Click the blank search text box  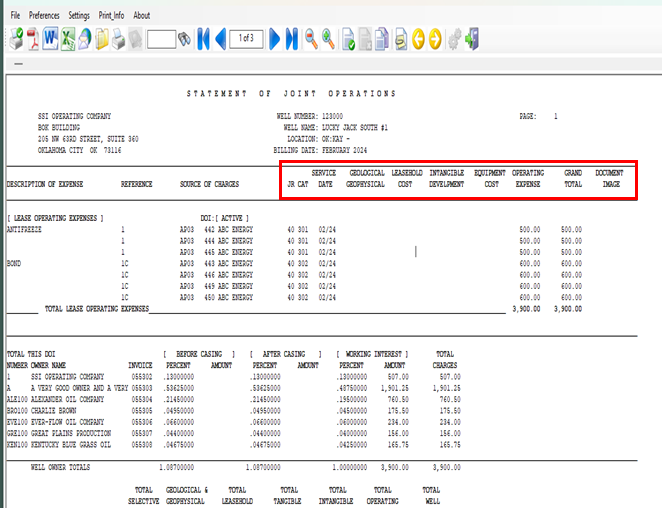click(x=161, y=39)
